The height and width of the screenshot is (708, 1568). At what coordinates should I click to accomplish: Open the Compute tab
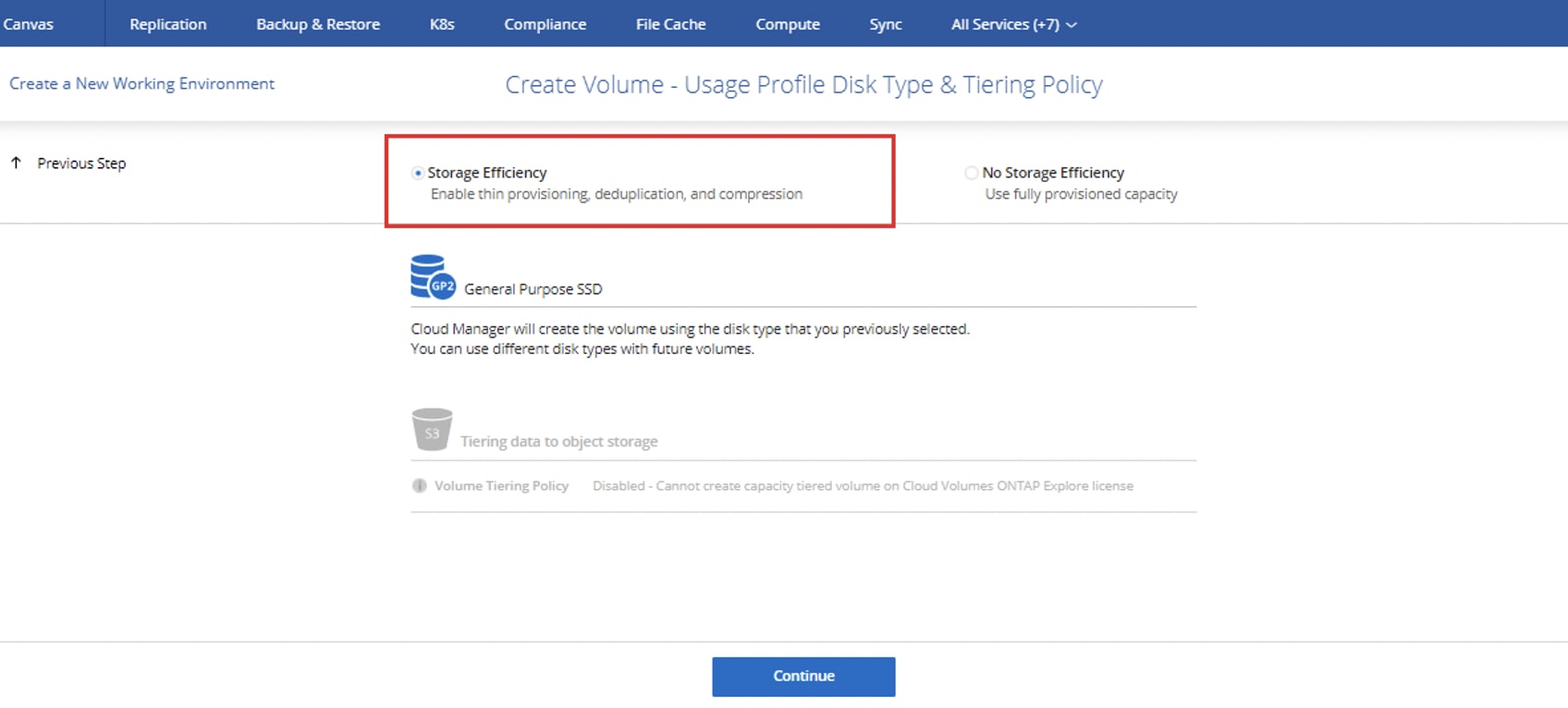pyautogui.click(x=787, y=24)
